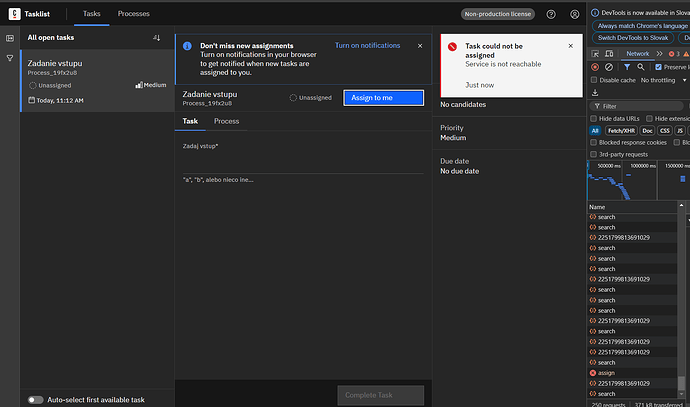Click Switch DevTools to Slovak button
This screenshot has height=407, width=690.
point(633,38)
